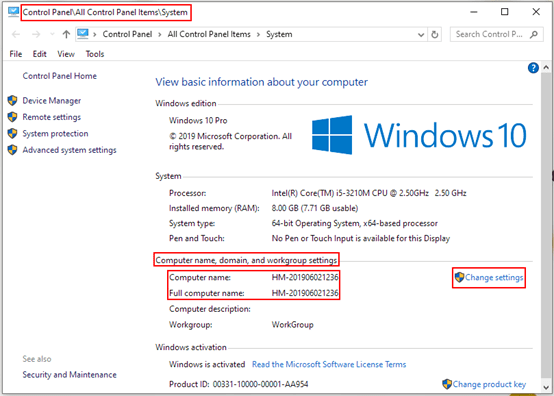Click the vertical scrollbar track

click(x=546, y=226)
